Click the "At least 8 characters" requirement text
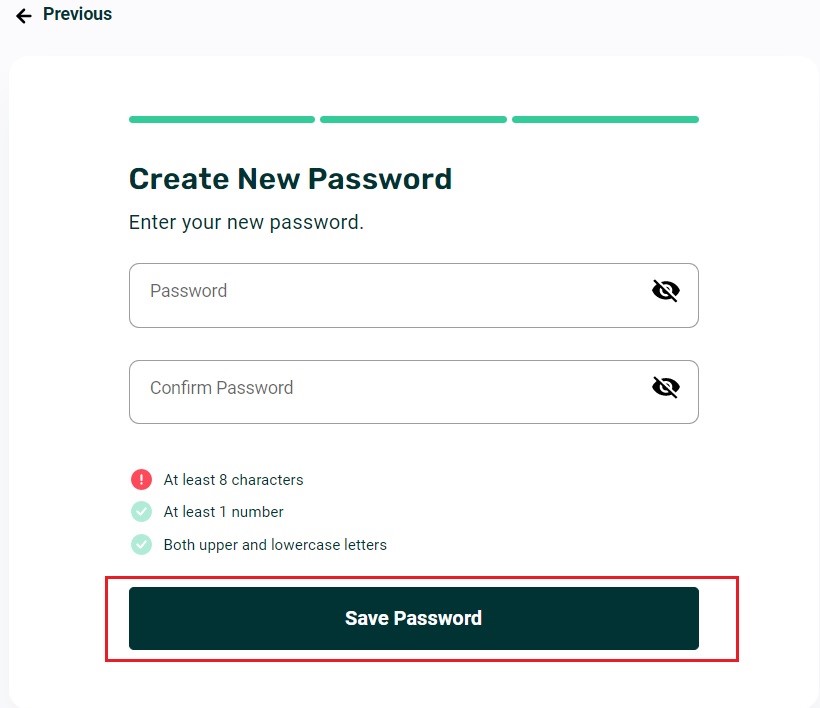820x708 pixels. (x=233, y=480)
